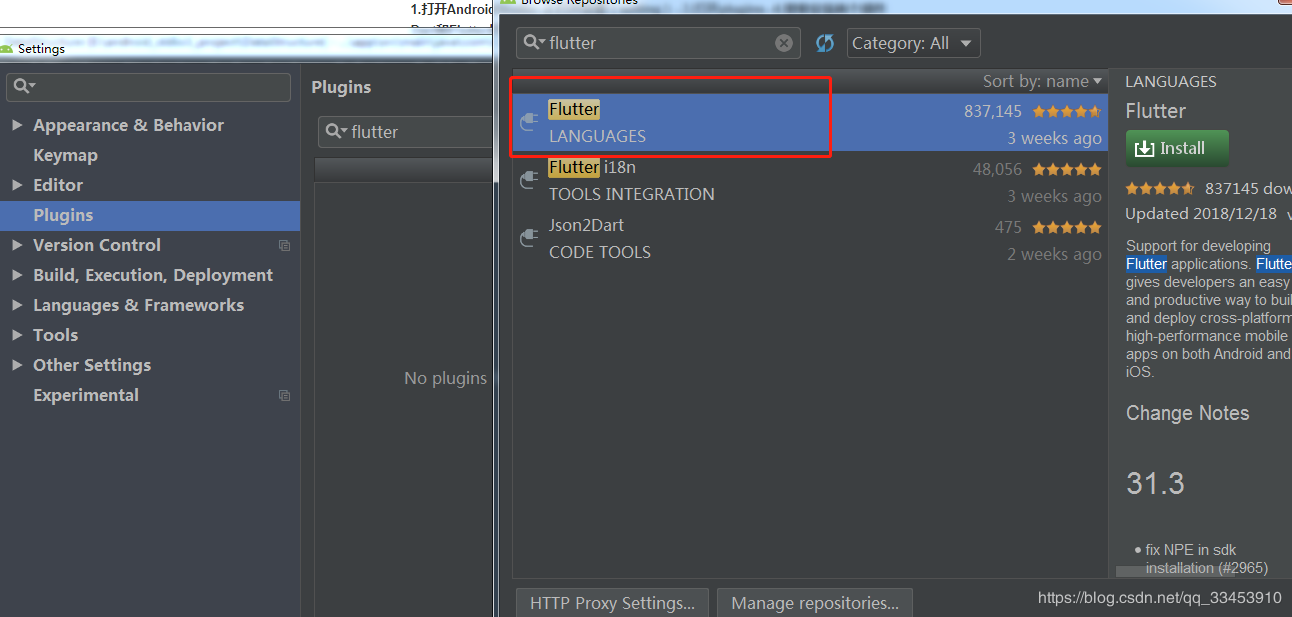Select Plugins in Settings tree
Image resolution: width=1292 pixels, height=617 pixels.
150,215
